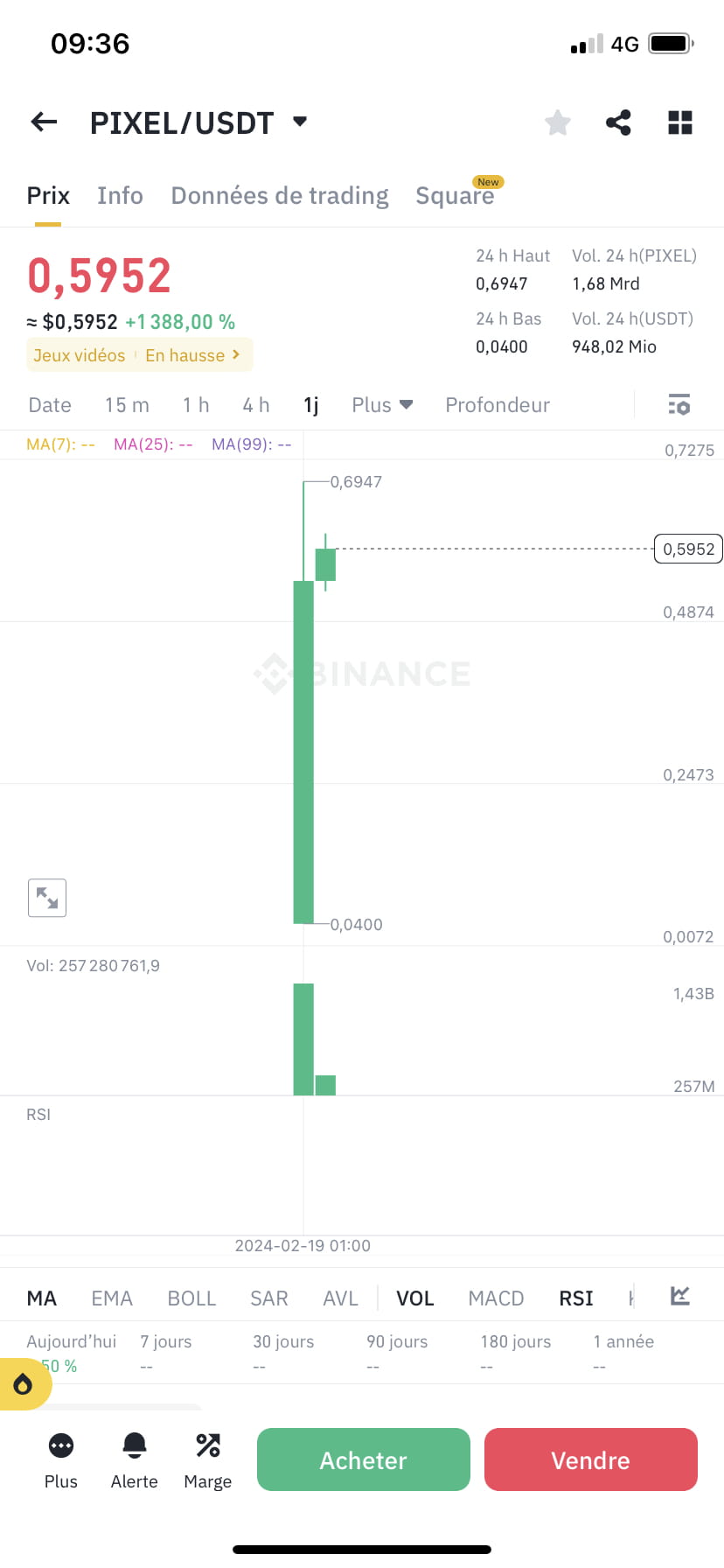Screen dimensions: 724x1568
Task: Open the chart drawing icon
Action: [680, 1296]
